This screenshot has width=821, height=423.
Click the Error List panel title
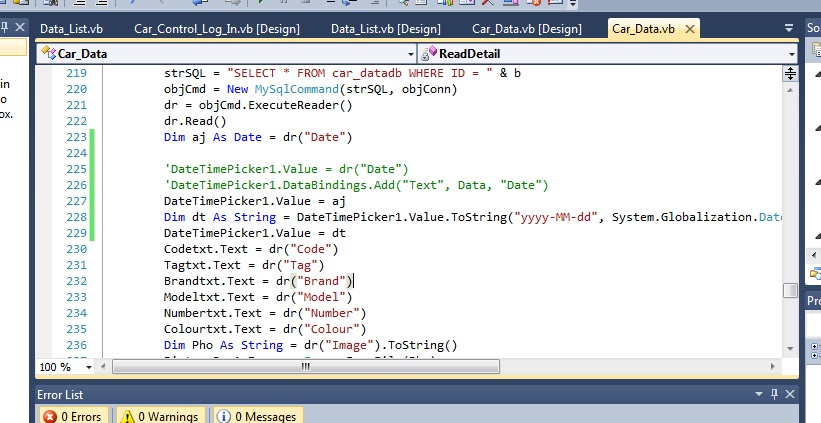point(60,395)
